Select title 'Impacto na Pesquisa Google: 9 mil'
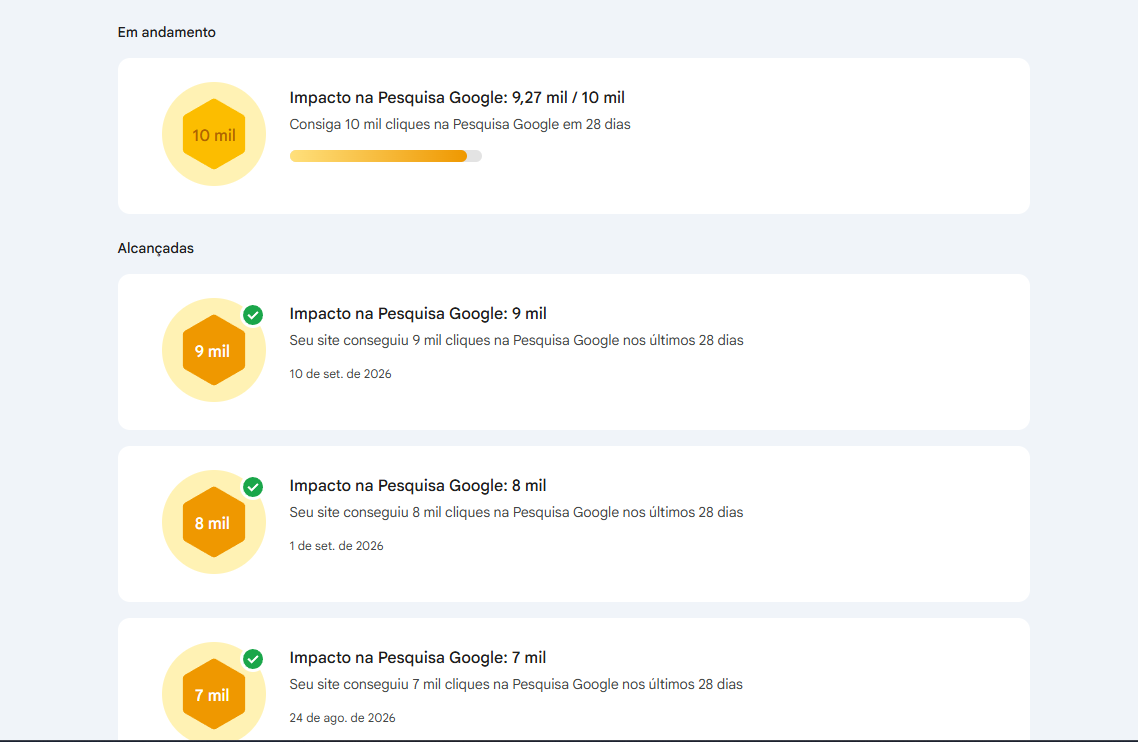Image resolution: width=1138 pixels, height=742 pixels. click(x=418, y=314)
